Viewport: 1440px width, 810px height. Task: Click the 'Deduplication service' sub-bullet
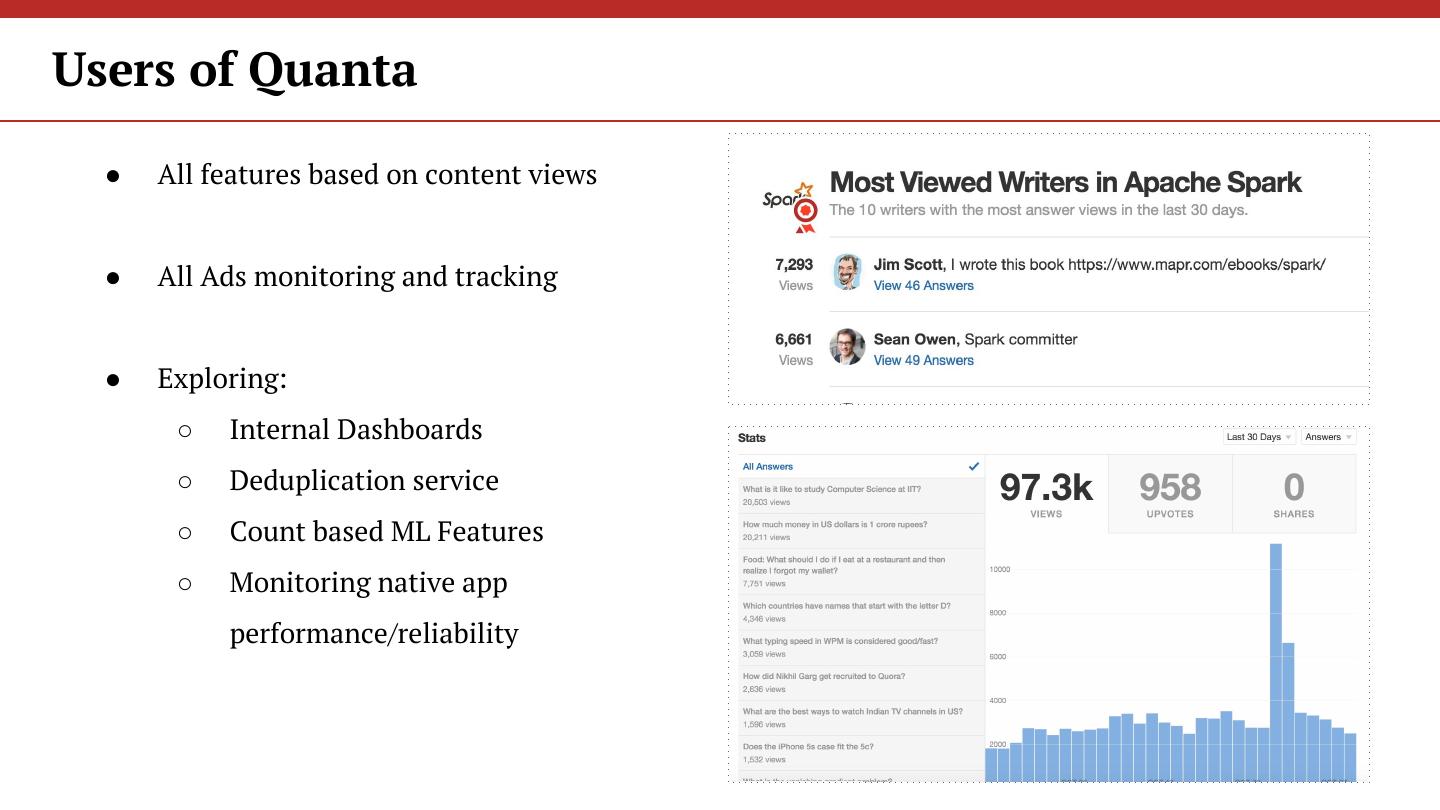tap(364, 480)
